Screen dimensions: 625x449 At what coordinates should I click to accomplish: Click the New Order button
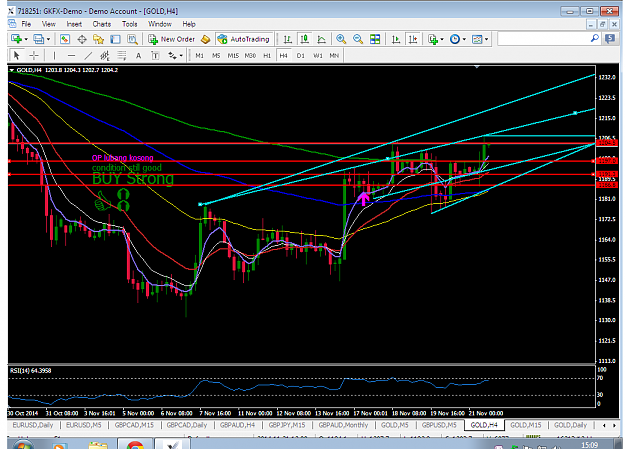[172, 39]
